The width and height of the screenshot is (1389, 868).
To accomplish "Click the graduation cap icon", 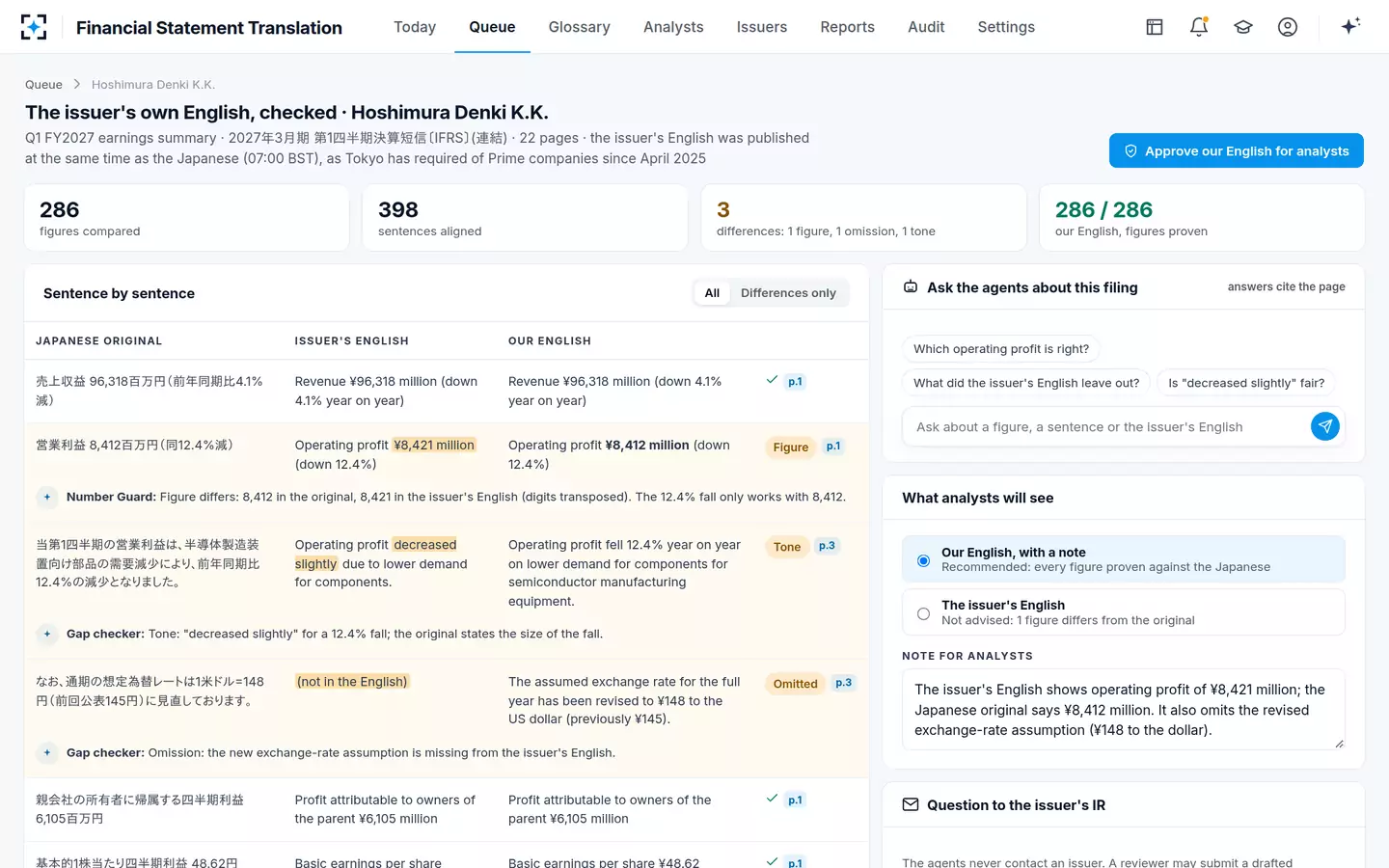I will click(x=1243, y=27).
